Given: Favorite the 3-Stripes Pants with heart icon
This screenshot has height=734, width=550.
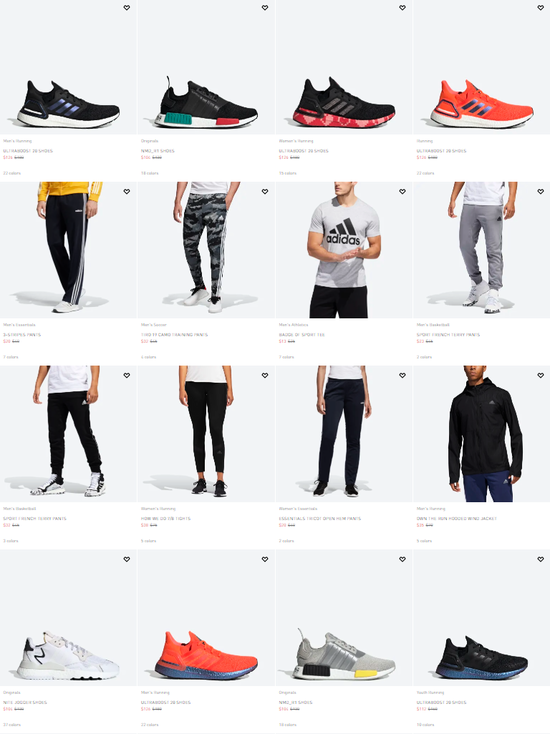Looking at the screenshot, I should [127, 191].
